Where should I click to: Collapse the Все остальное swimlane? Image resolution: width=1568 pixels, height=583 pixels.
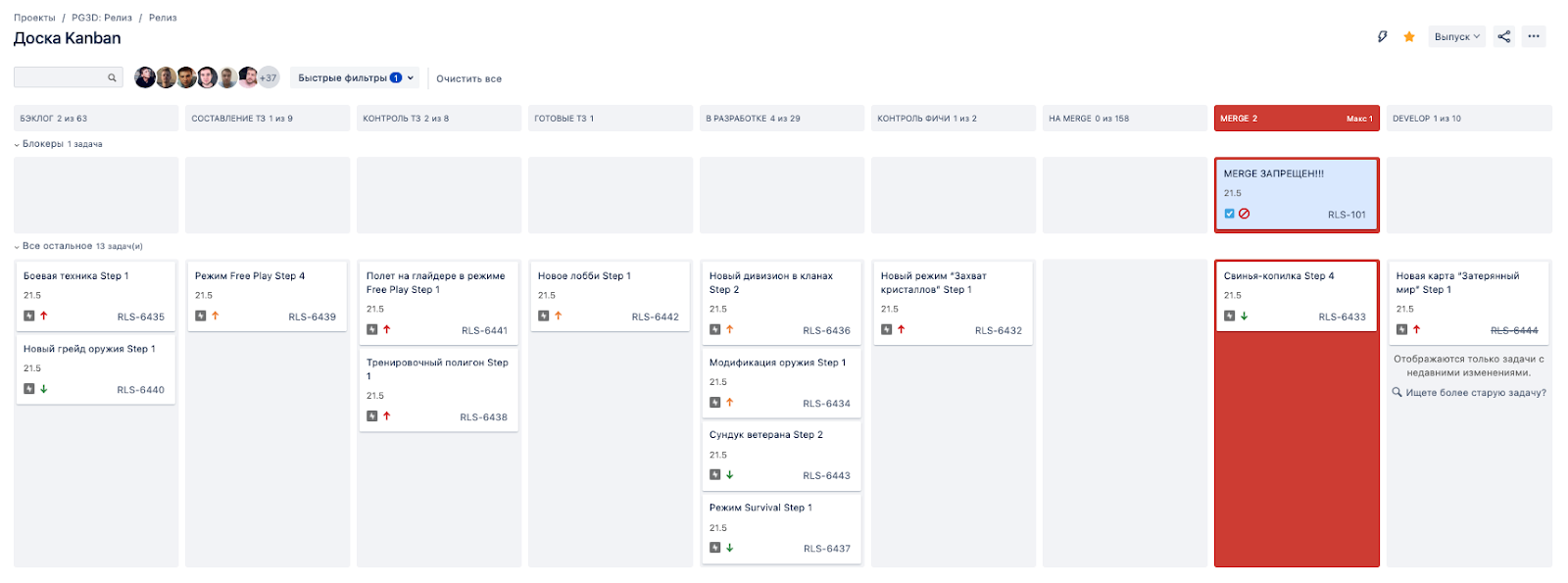pyautogui.click(x=17, y=246)
